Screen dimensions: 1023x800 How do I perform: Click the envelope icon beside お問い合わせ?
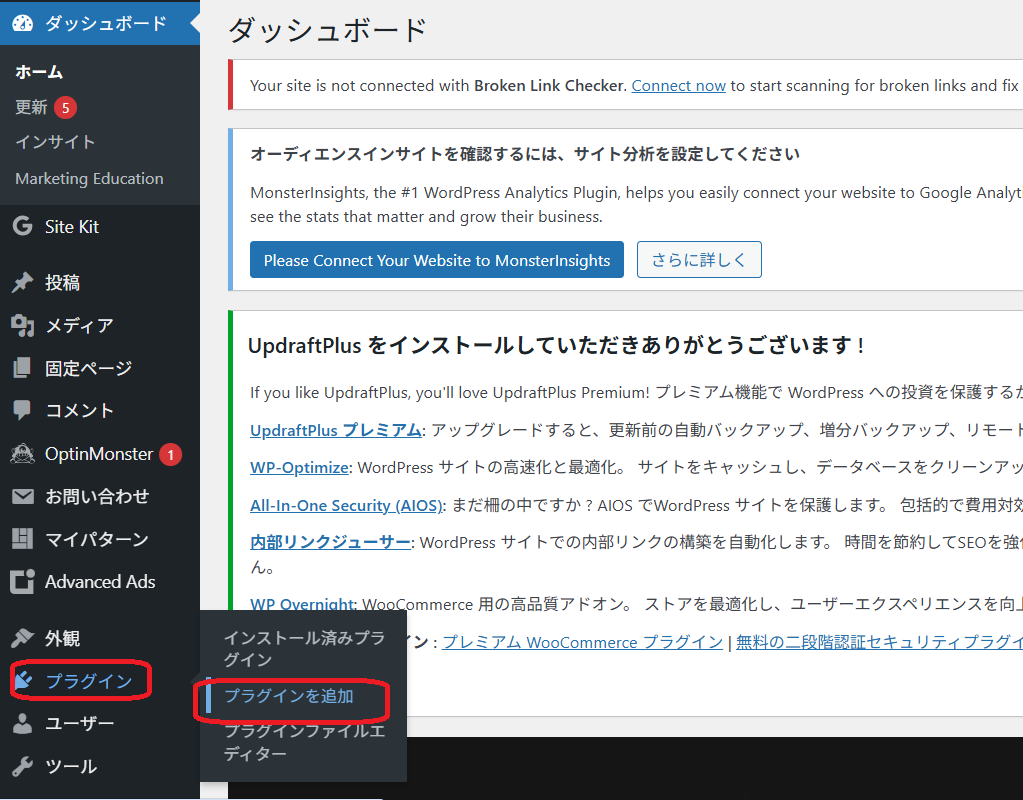coord(22,497)
